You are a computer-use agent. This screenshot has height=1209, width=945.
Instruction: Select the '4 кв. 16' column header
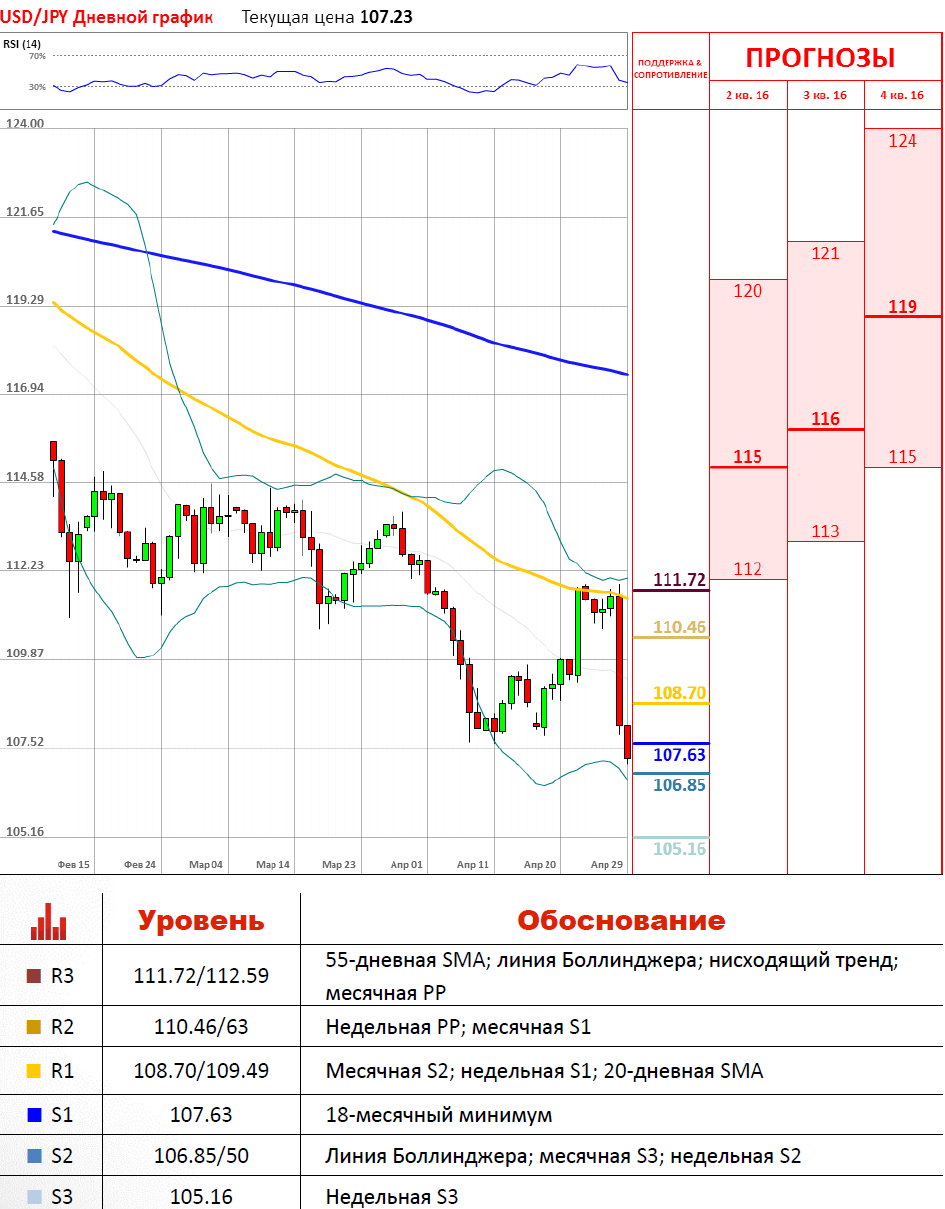(x=902, y=95)
